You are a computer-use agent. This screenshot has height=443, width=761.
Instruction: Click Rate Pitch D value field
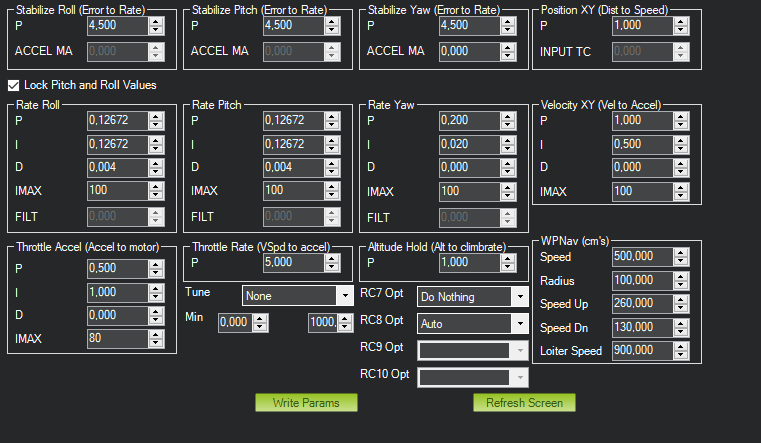coord(294,167)
